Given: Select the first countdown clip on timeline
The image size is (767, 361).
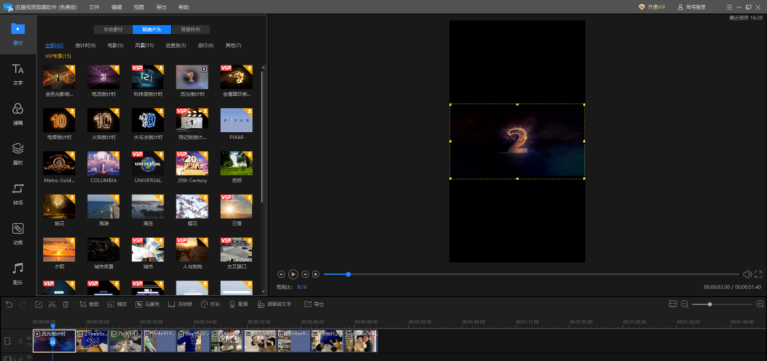Looking at the screenshot, I should (x=54, y=341).
